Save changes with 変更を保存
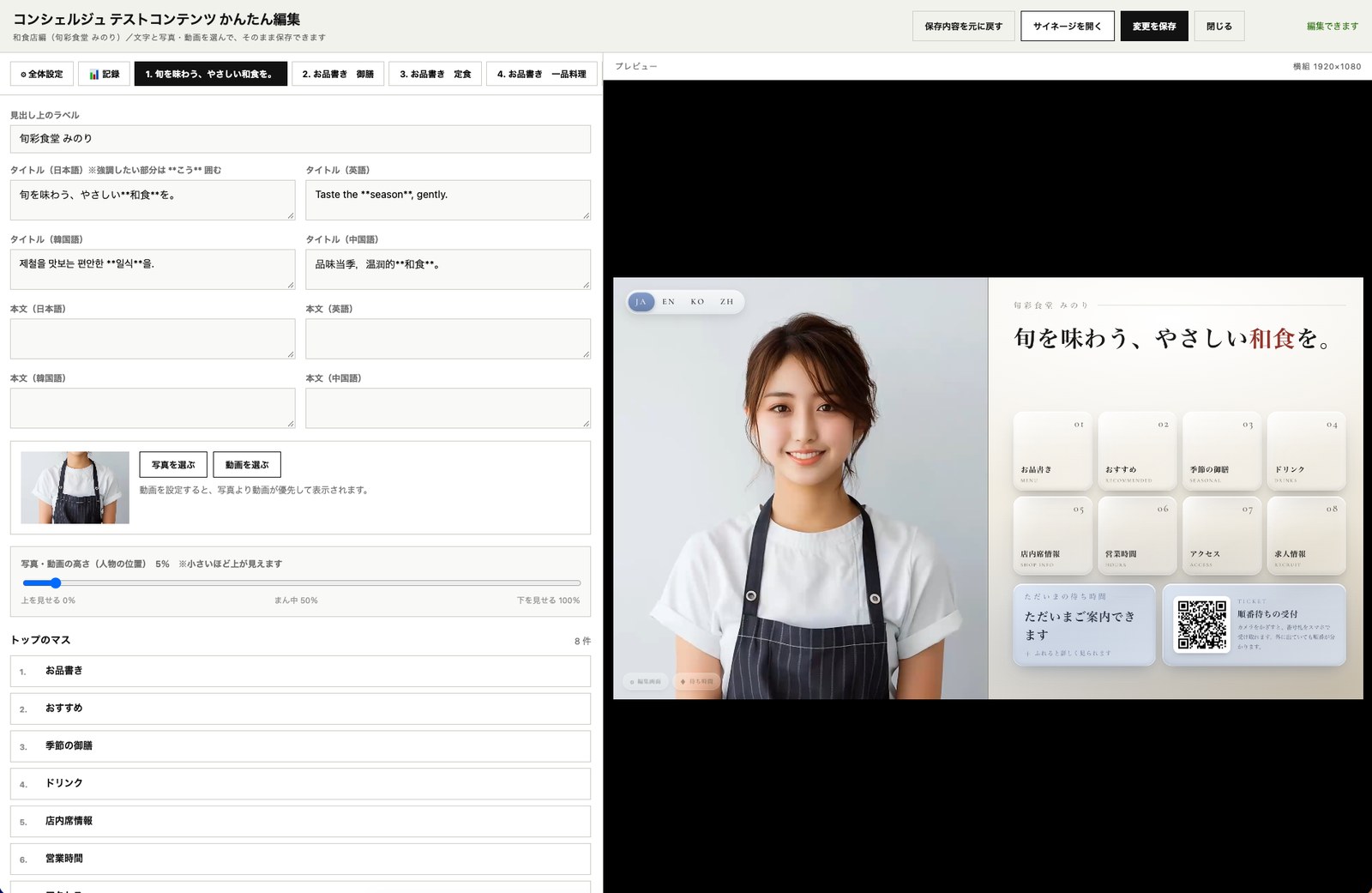The image size is (1372, 893). click(x=1154, y=27)
